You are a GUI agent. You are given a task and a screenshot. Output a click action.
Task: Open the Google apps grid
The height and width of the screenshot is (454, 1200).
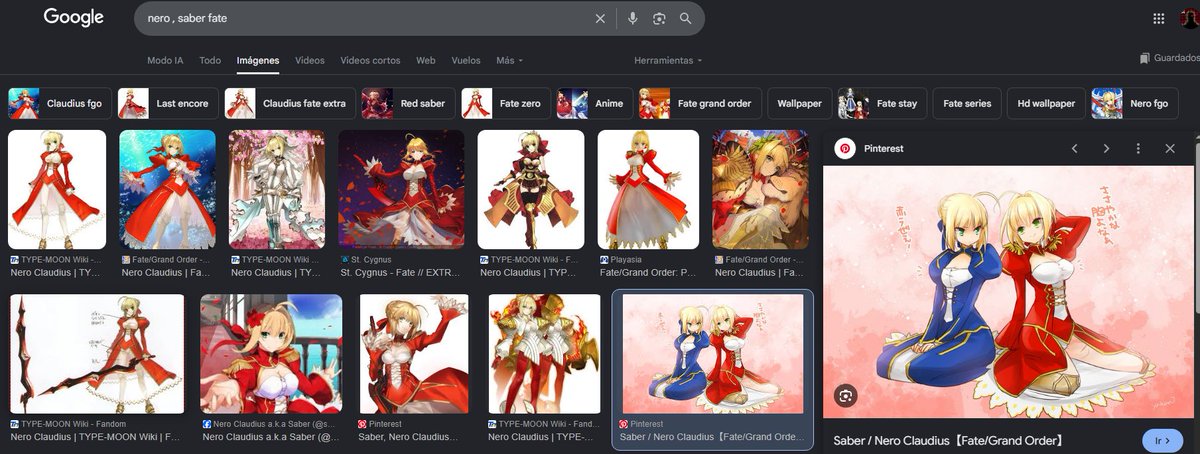coord(1159,18)
